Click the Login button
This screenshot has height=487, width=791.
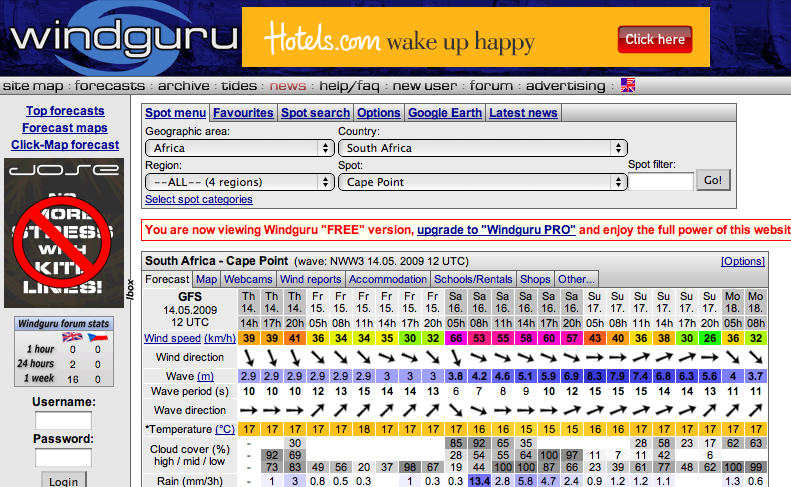coord(64,481)
